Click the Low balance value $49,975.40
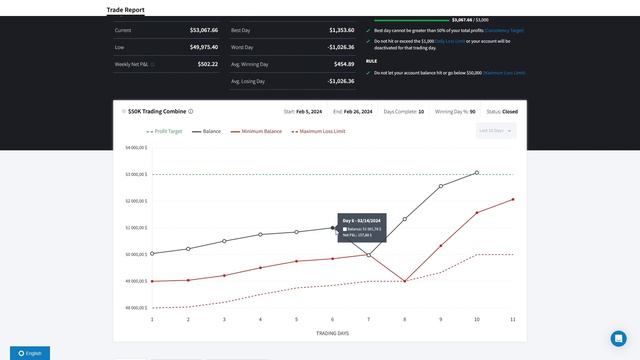This screenshot has height=360, width=640. (x=204, y=47)
